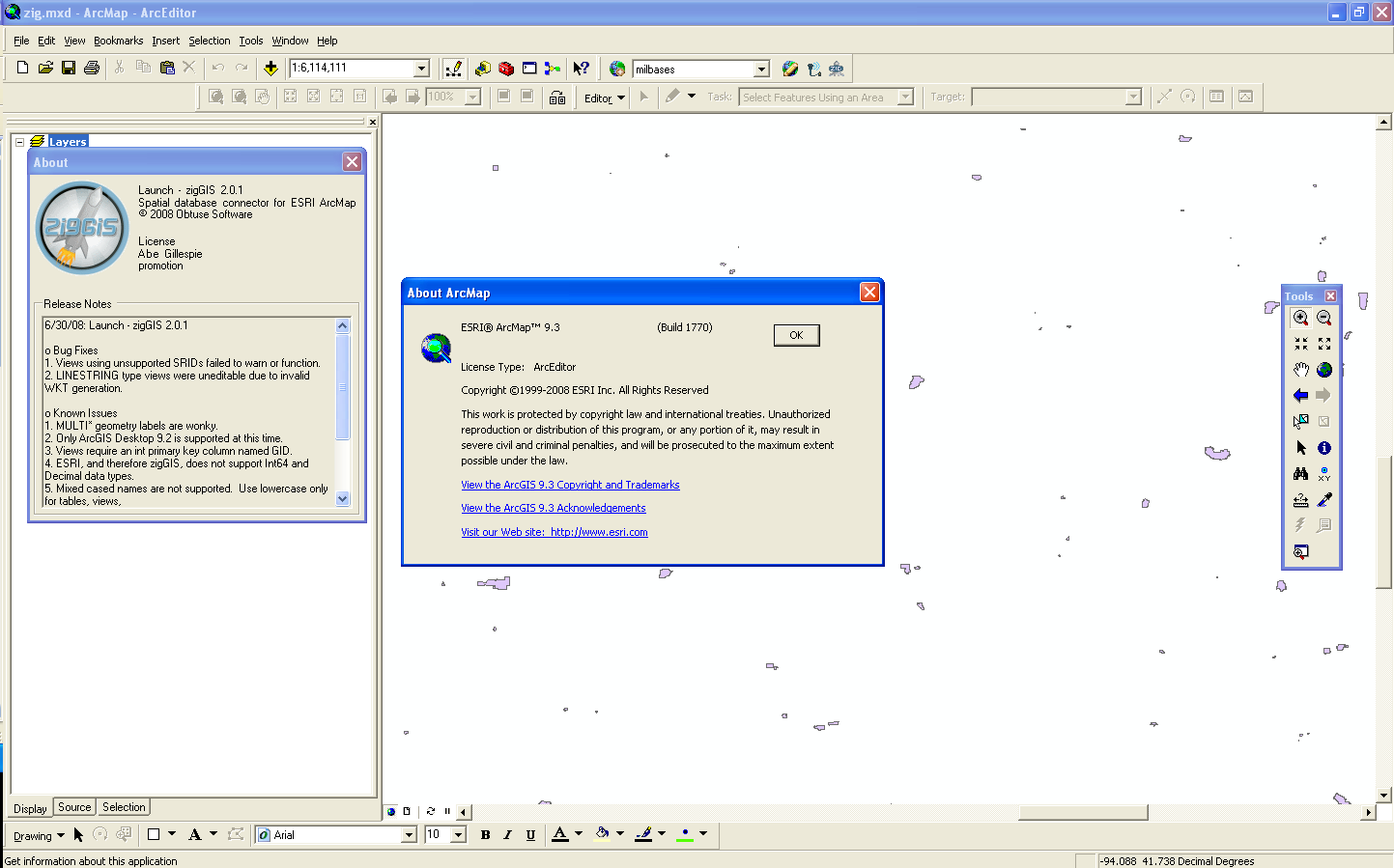
Task: Activate the Identify info tool
Action: pos(1324,448)
